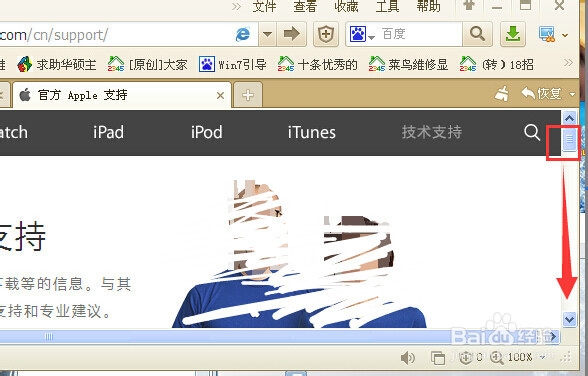Open the 查看 menu
The image size is (588, 376).
click(x=305, y=6)
